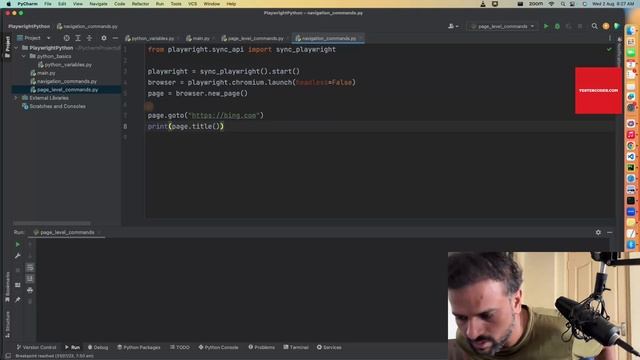
Task: Open Version Control tool window
Action: click(x=36, y=347)
